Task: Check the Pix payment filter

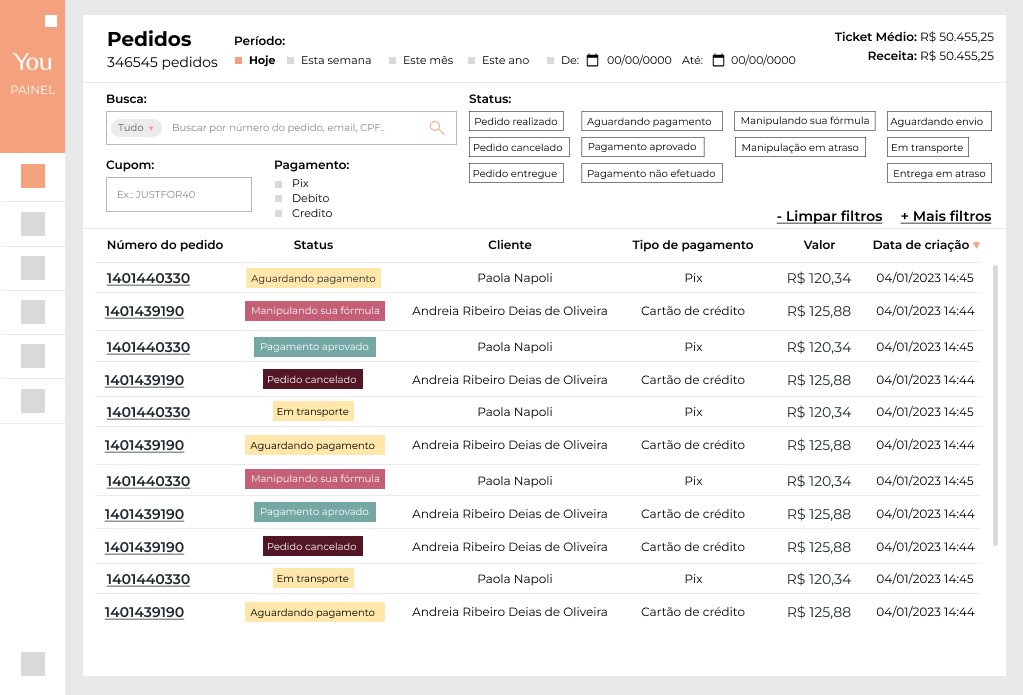Action: pyautogui.click(x=279, y=184)
